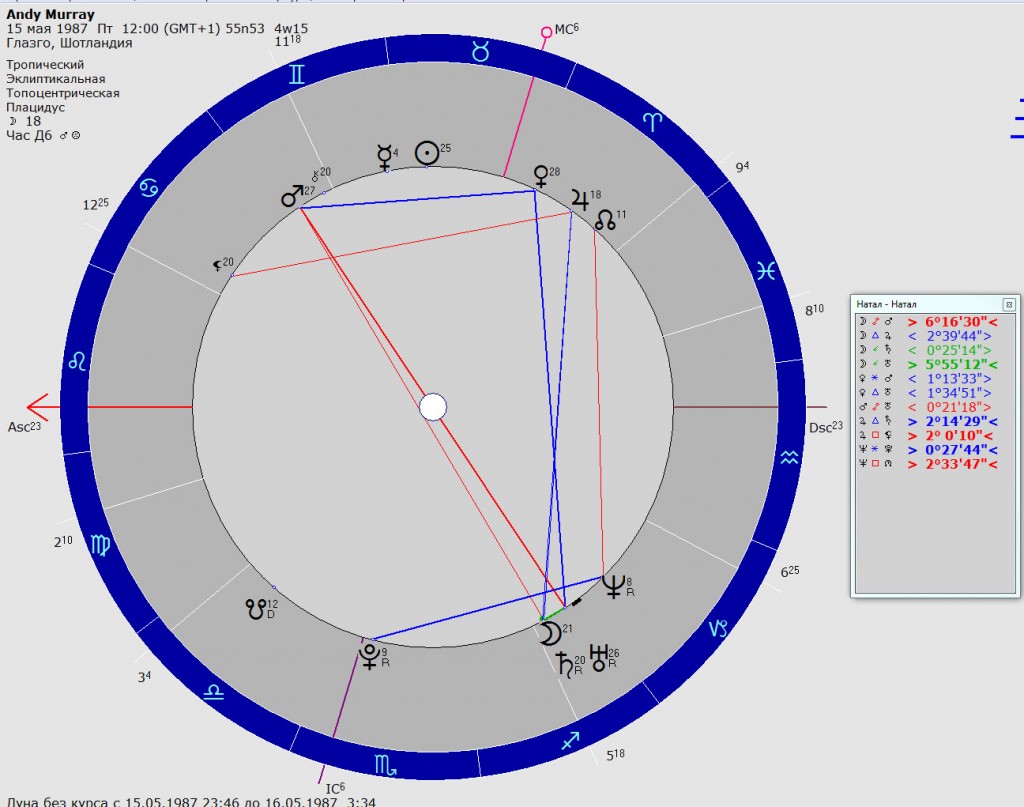Click the Jupiter glyph marked 18
Viewport: 1024px width, 807px height.
[579, 199]
